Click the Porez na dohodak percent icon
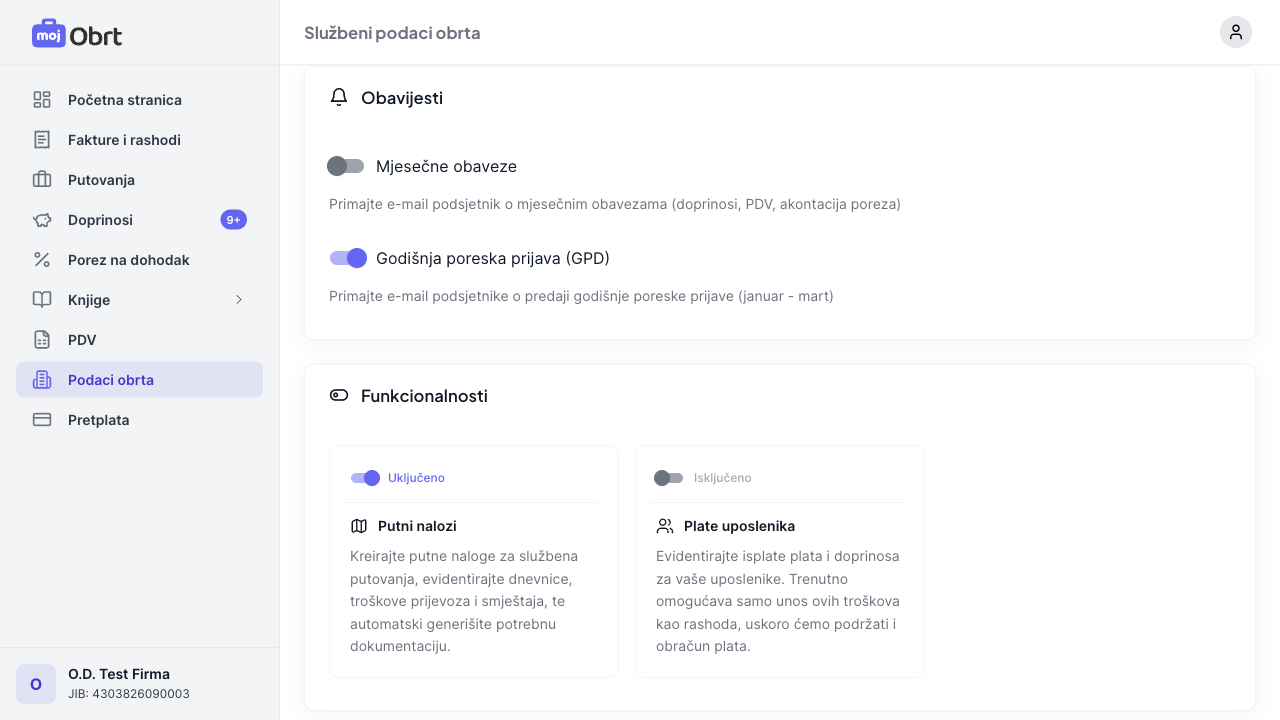This screenshot has width=1280, height=720. [42, 260]
